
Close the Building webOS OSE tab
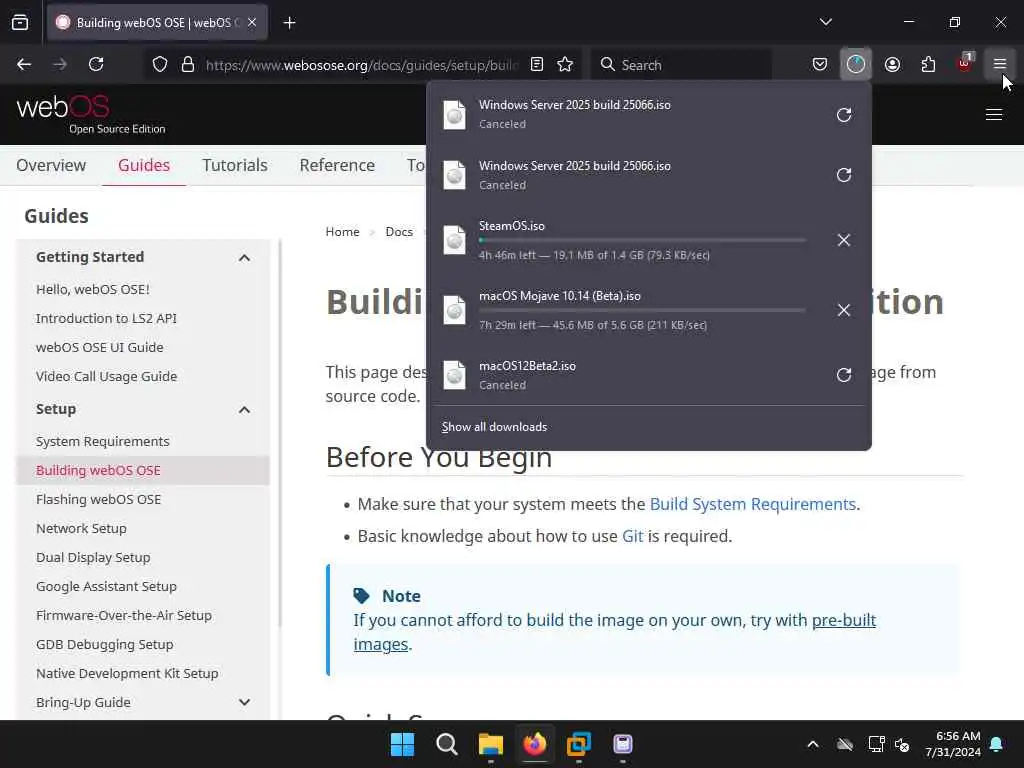pos(252,22)
